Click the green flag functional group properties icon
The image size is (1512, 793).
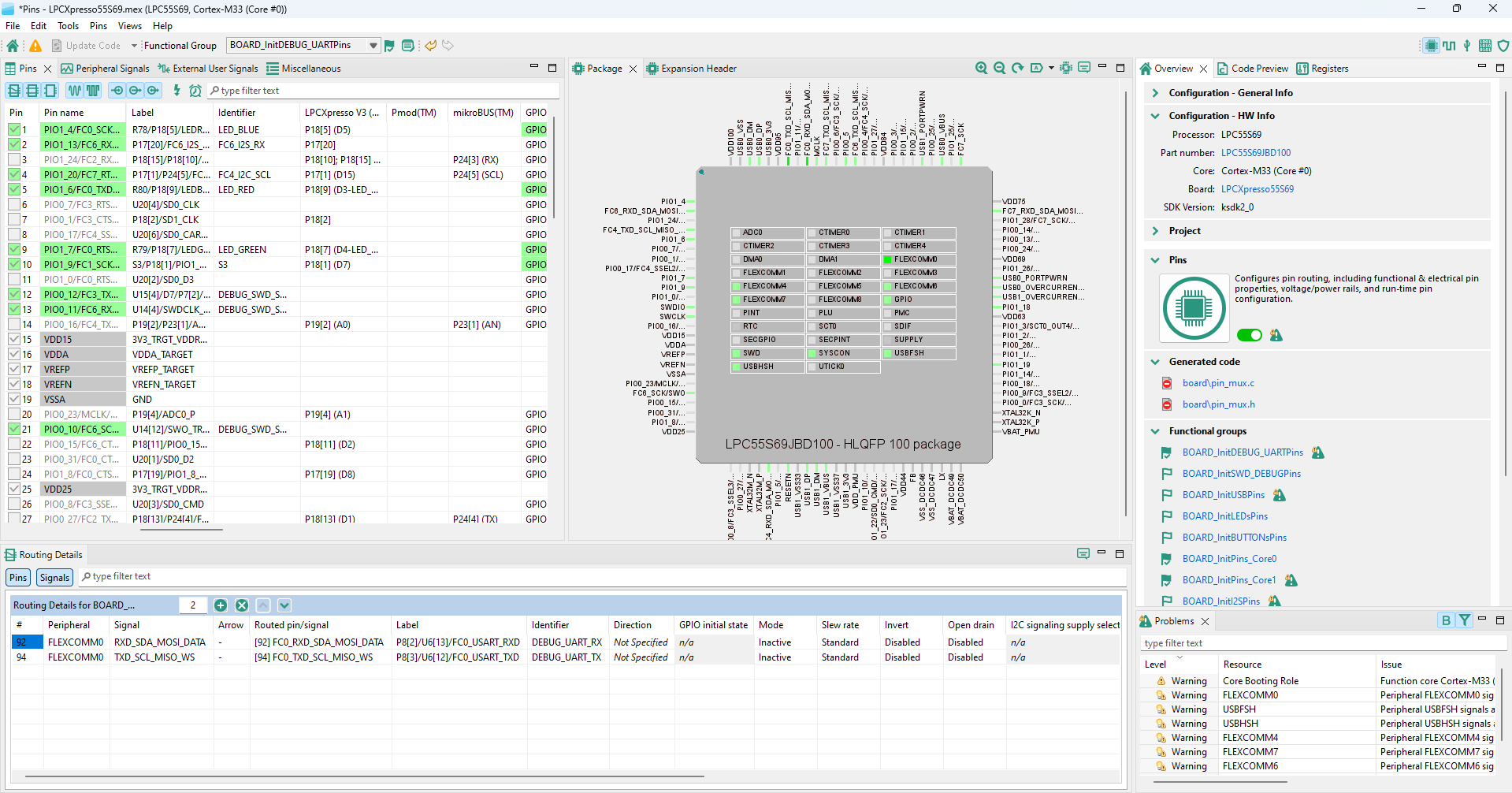(x=389, y=46)
